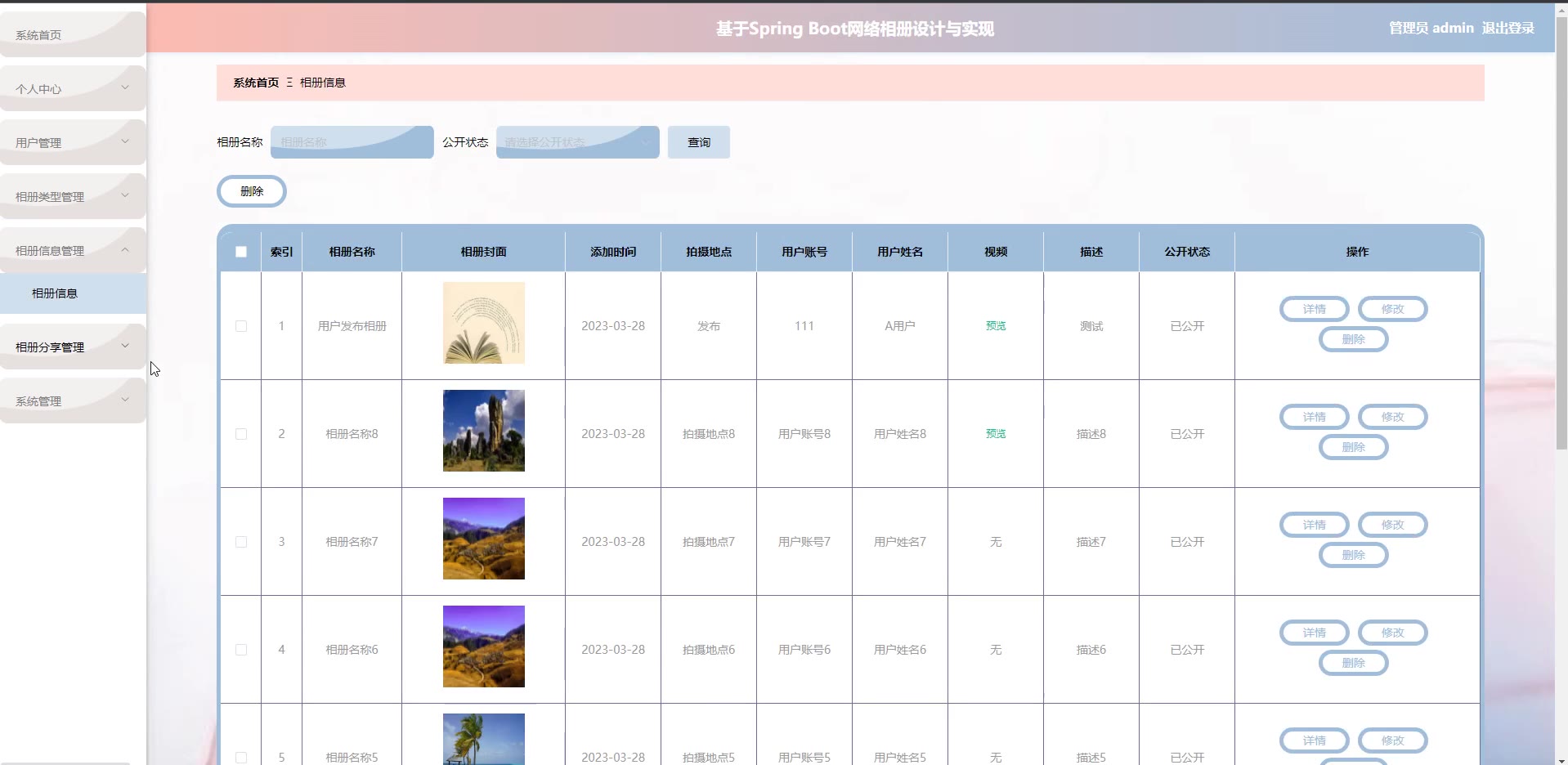1568x765 pixels.
Task: Click 修改 for 相册名称8 row
Action: [x=1392, y=417]
